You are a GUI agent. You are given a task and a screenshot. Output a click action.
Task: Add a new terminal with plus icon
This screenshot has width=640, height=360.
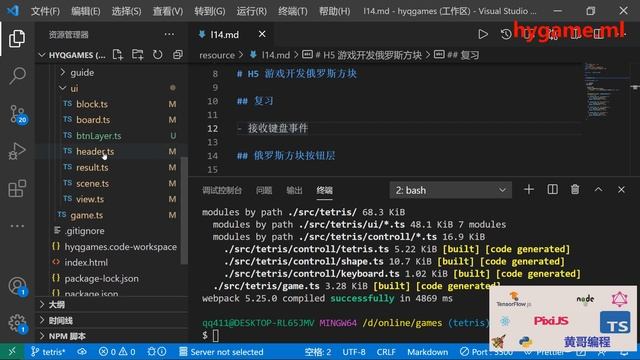[529, 190]
